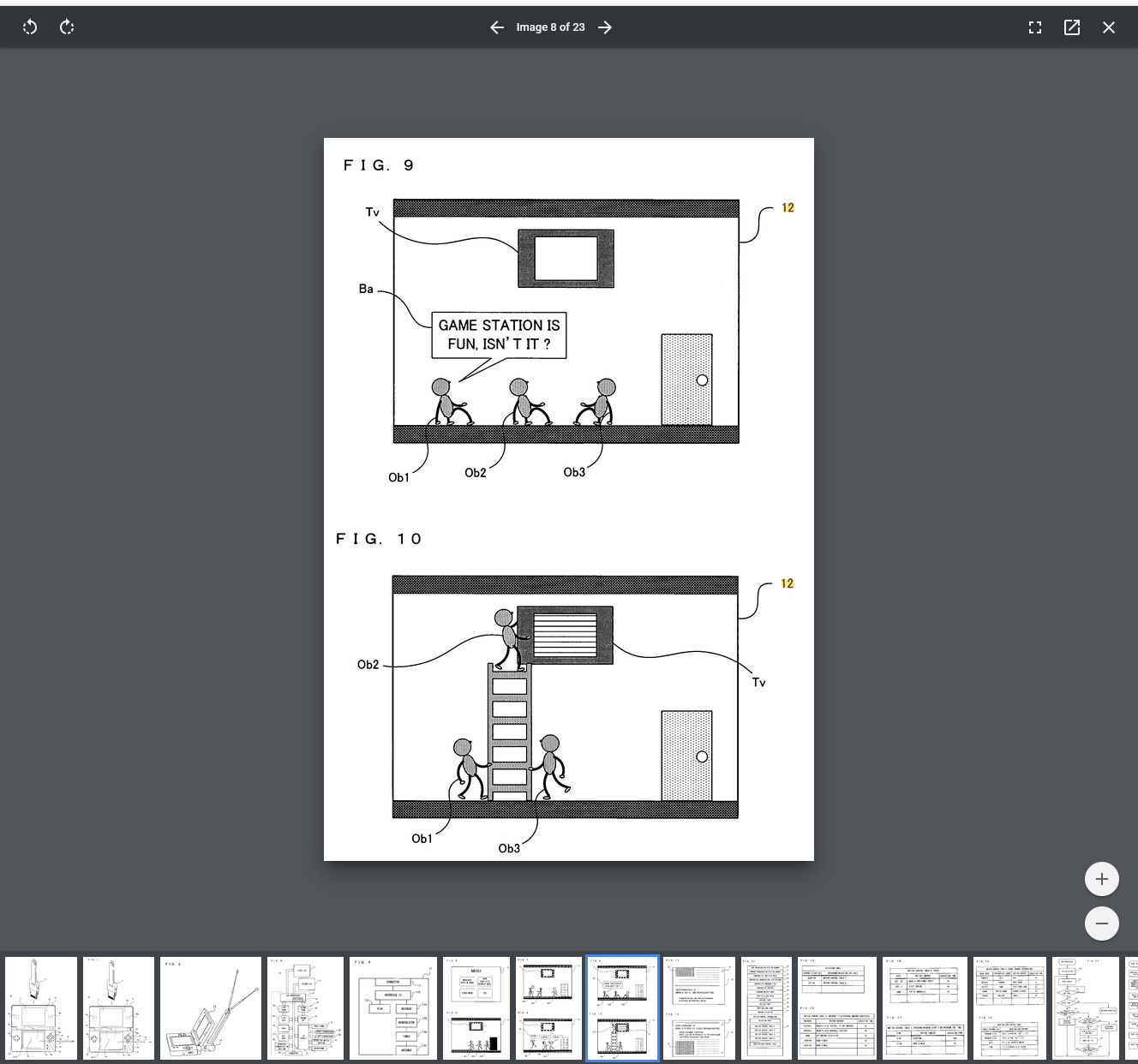1138x1064 pixels.
Task: Select the highlighted current FIG. 9/10 thumbnail
Action: tap(622, 1008)
